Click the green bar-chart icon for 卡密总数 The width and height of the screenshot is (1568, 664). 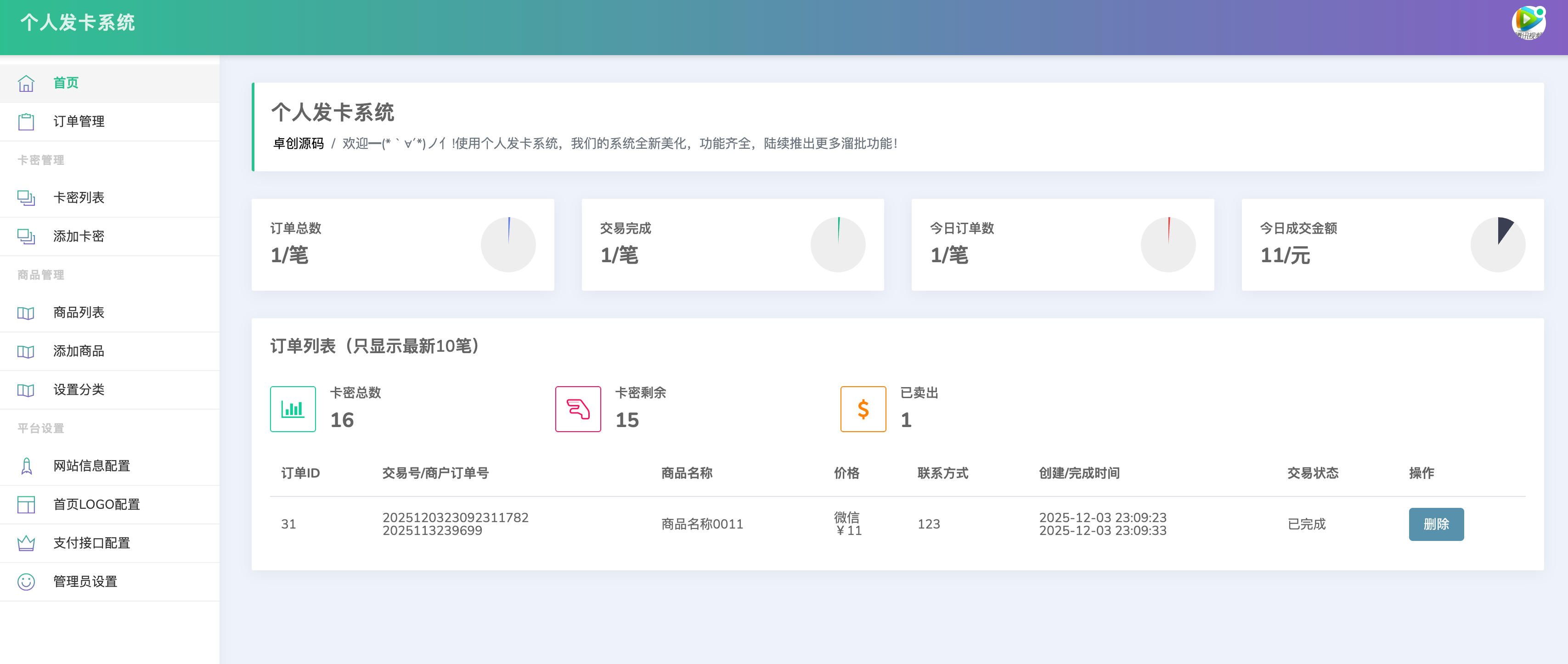[293, 409]
